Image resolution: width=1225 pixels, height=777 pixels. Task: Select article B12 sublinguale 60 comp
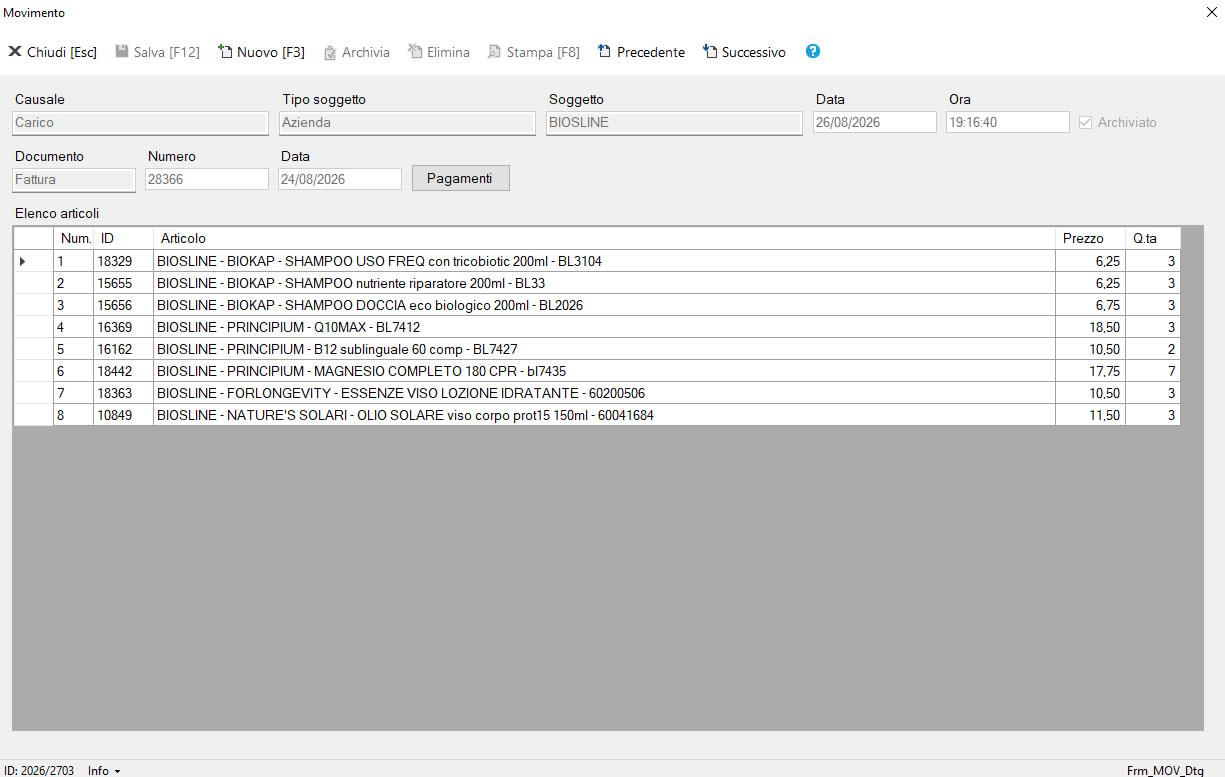point(605,349)
